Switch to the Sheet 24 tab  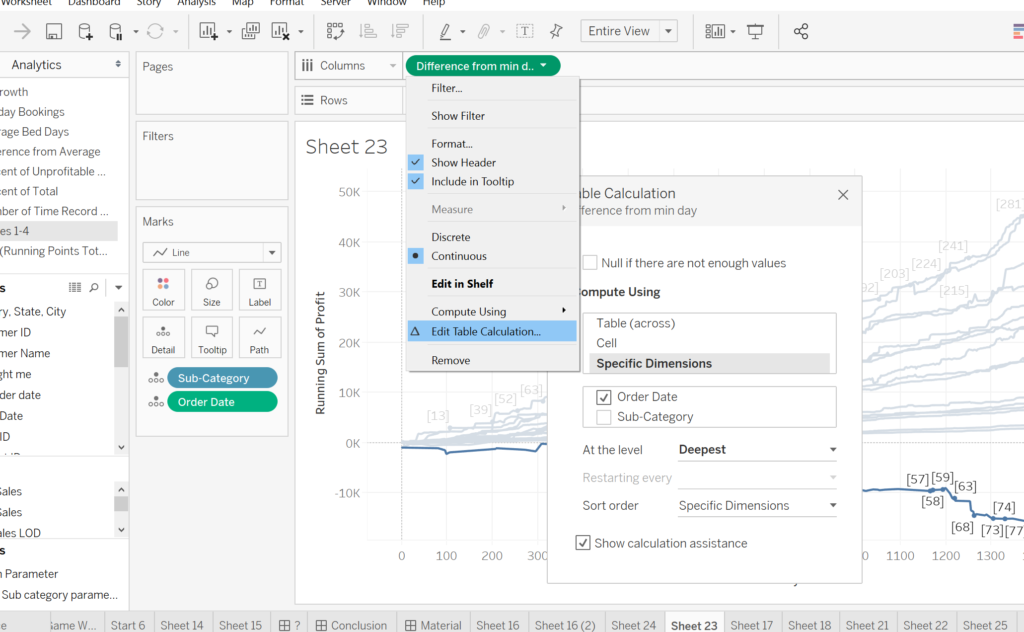[633, 625]
